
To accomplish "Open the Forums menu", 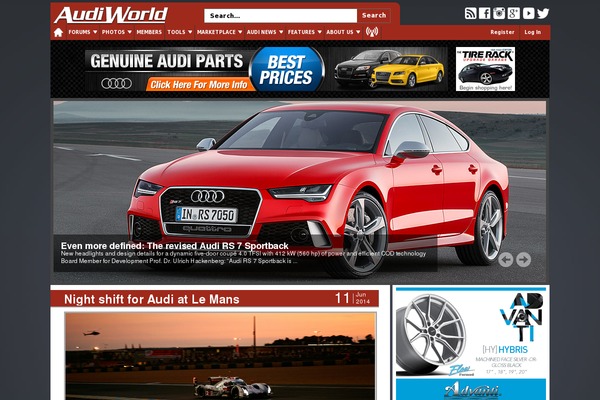I will [x=79, y=32].
